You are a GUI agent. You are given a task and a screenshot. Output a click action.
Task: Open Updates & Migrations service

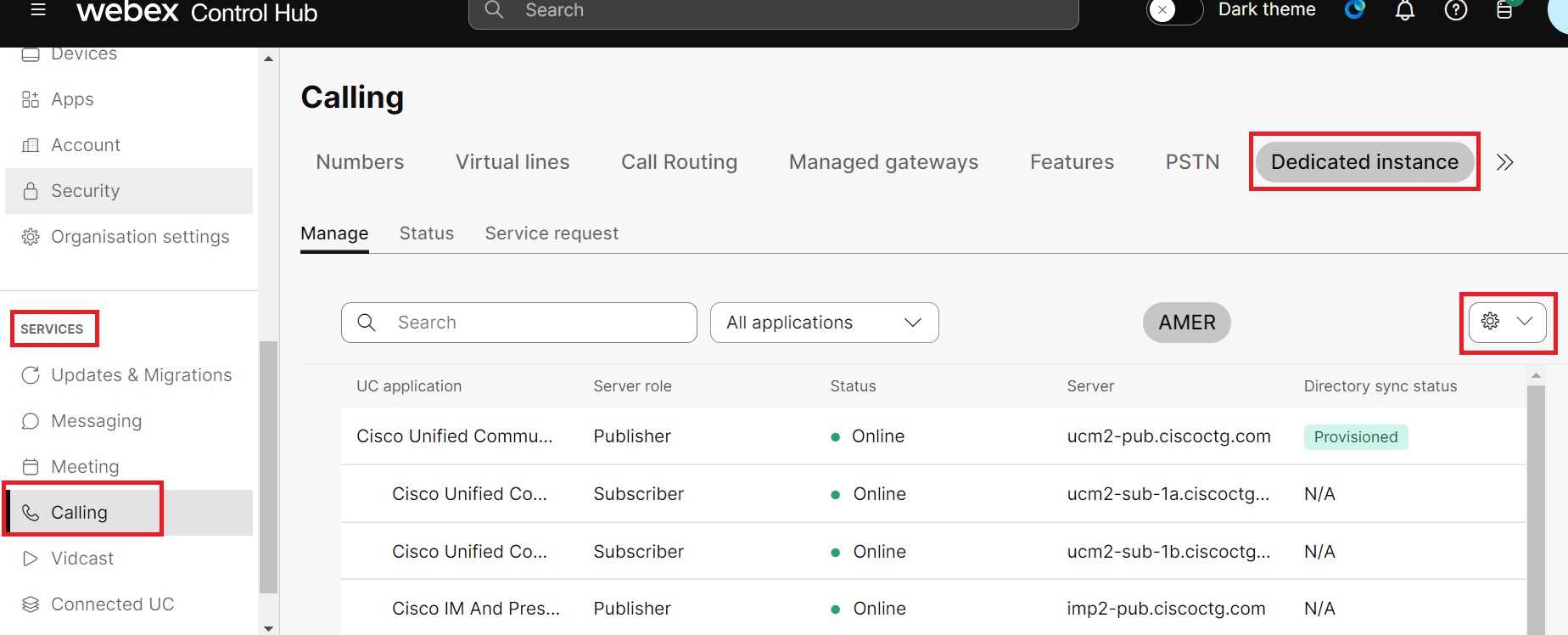click(141, 375)
